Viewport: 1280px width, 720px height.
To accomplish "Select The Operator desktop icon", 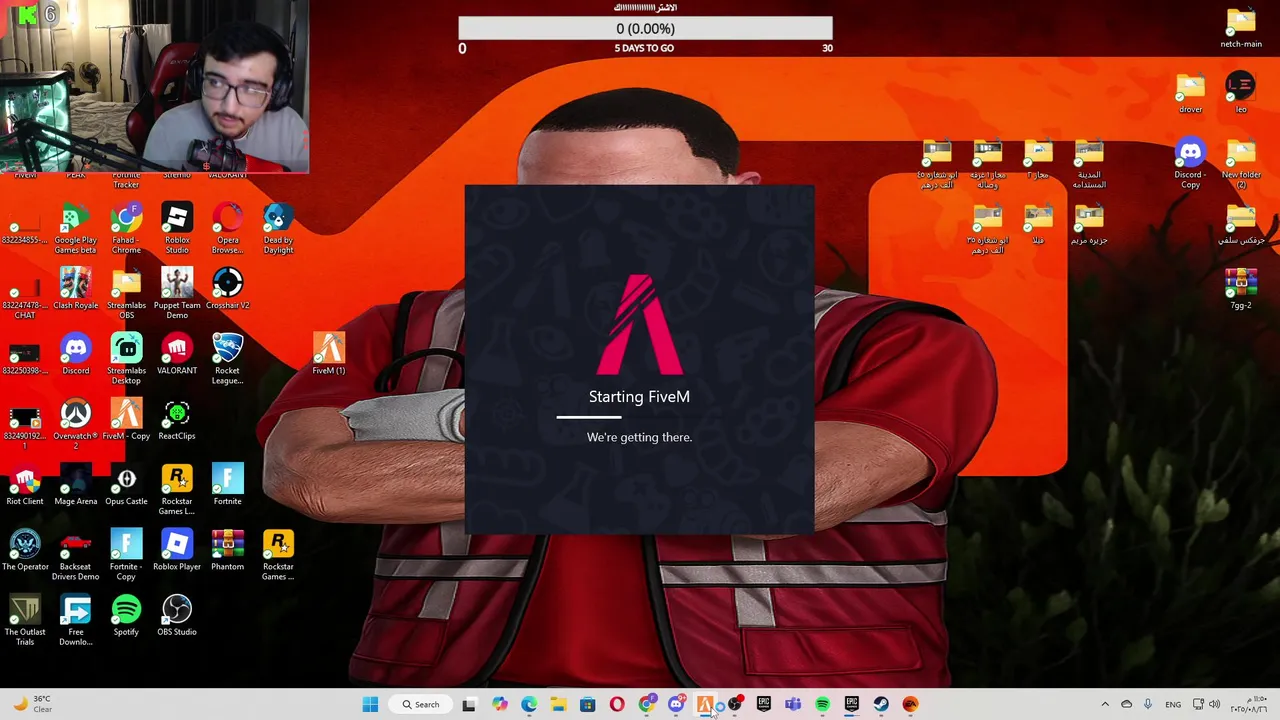I will (x=25, y=550).
